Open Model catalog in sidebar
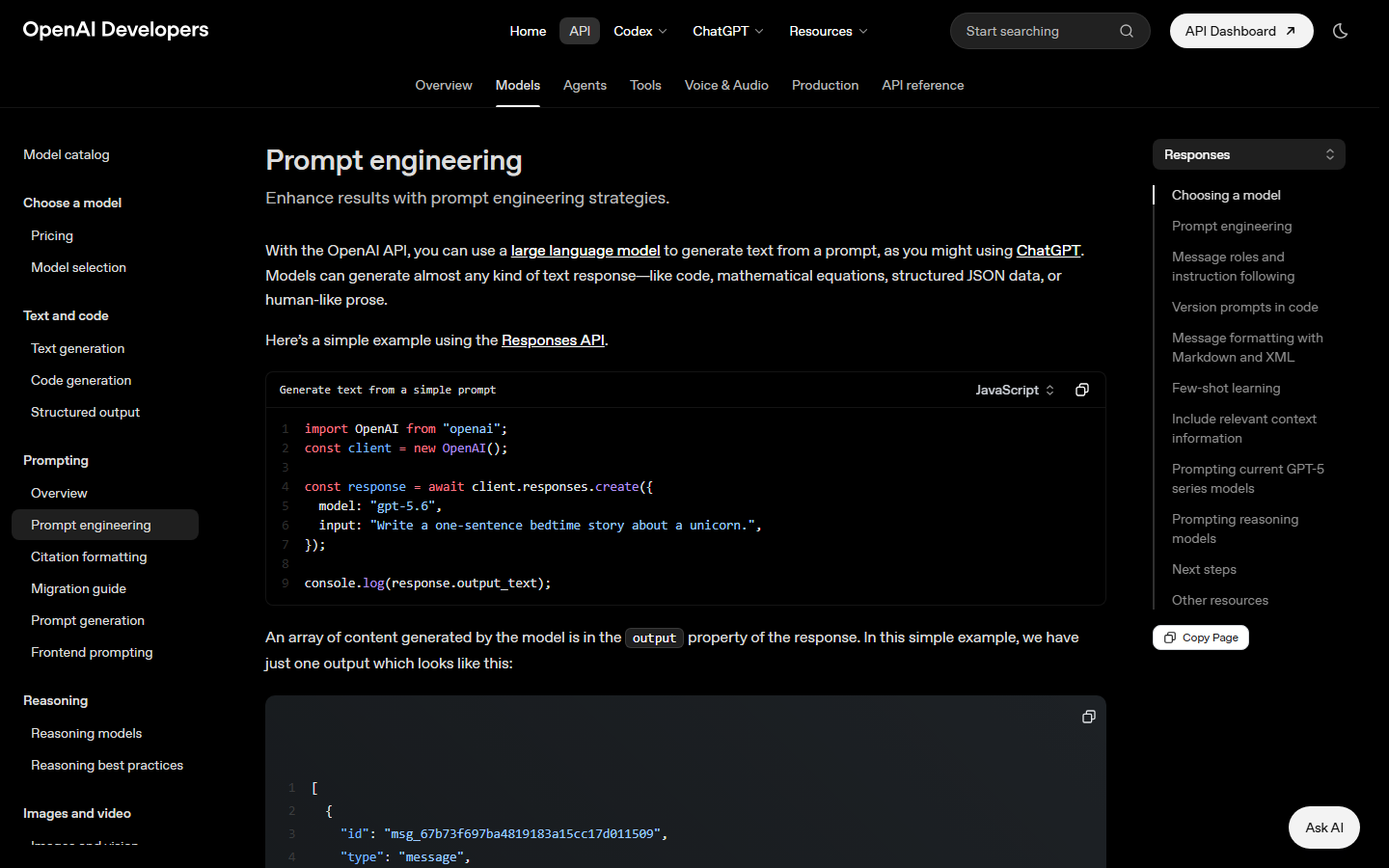The width and height of the screenshot is (1389, 868). click(67, 154)
